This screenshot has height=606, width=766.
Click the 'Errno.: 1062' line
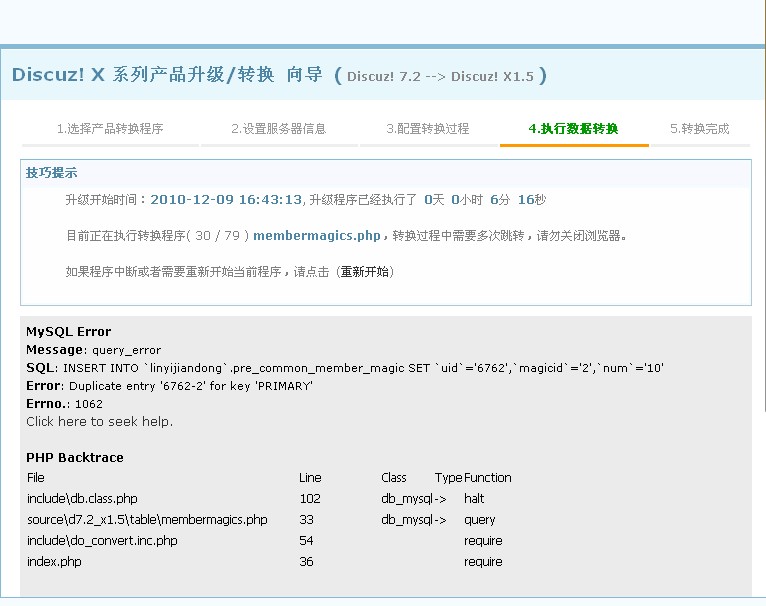tap(64, 404)
